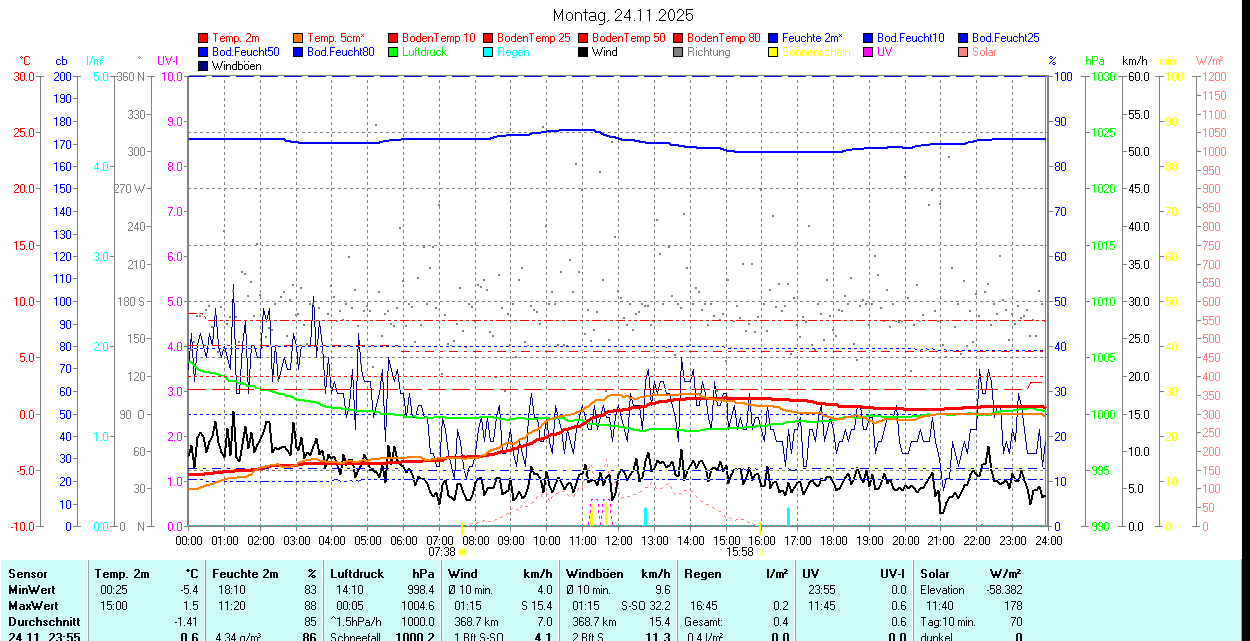Image resolution: width=1250 pixels, height=641 pixels.
Task: Click the yellow Sonnenschein legend swatch
Action: (773, 52)
